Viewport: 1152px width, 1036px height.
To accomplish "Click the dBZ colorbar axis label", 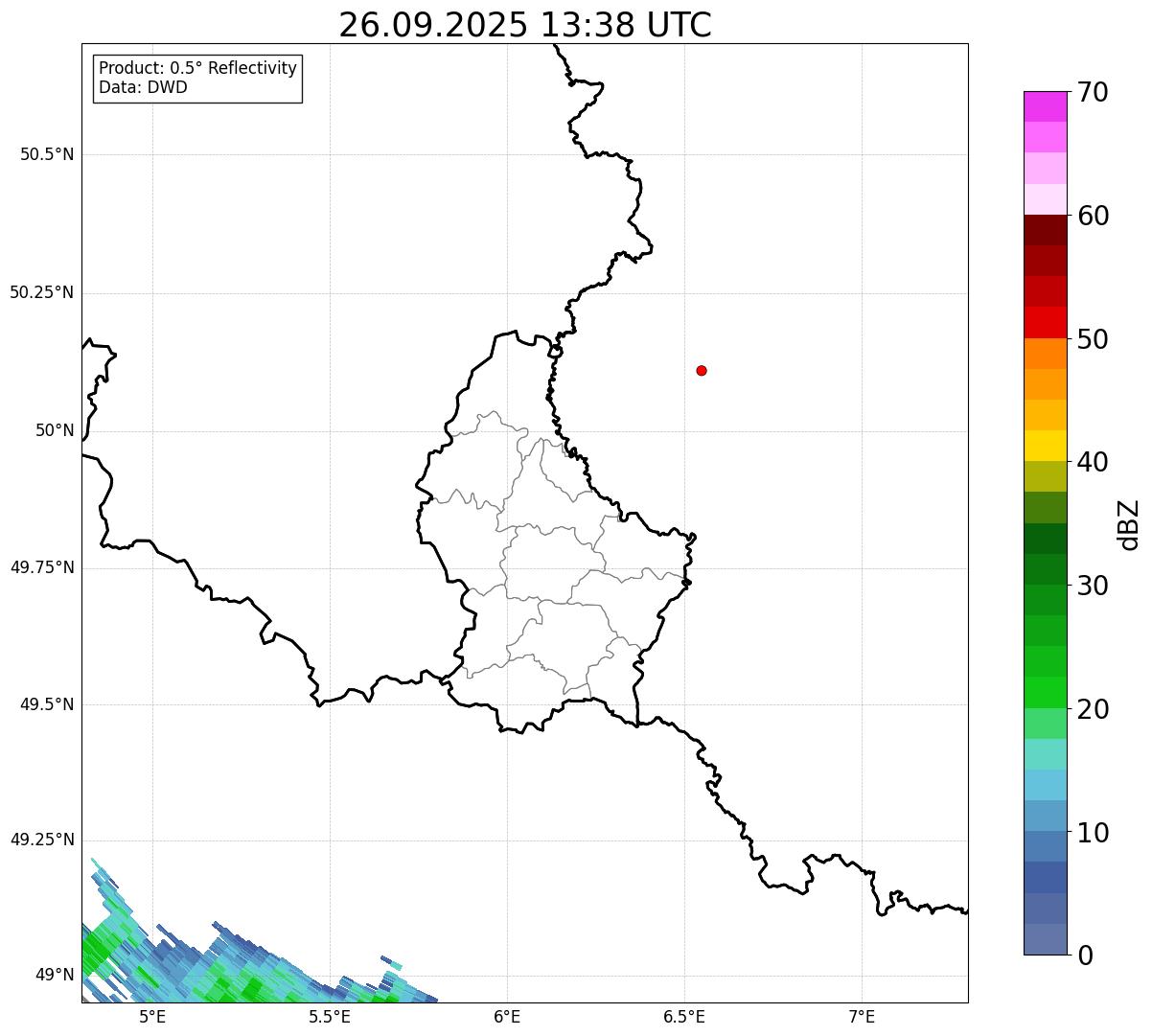I will tap(1129, 524).
